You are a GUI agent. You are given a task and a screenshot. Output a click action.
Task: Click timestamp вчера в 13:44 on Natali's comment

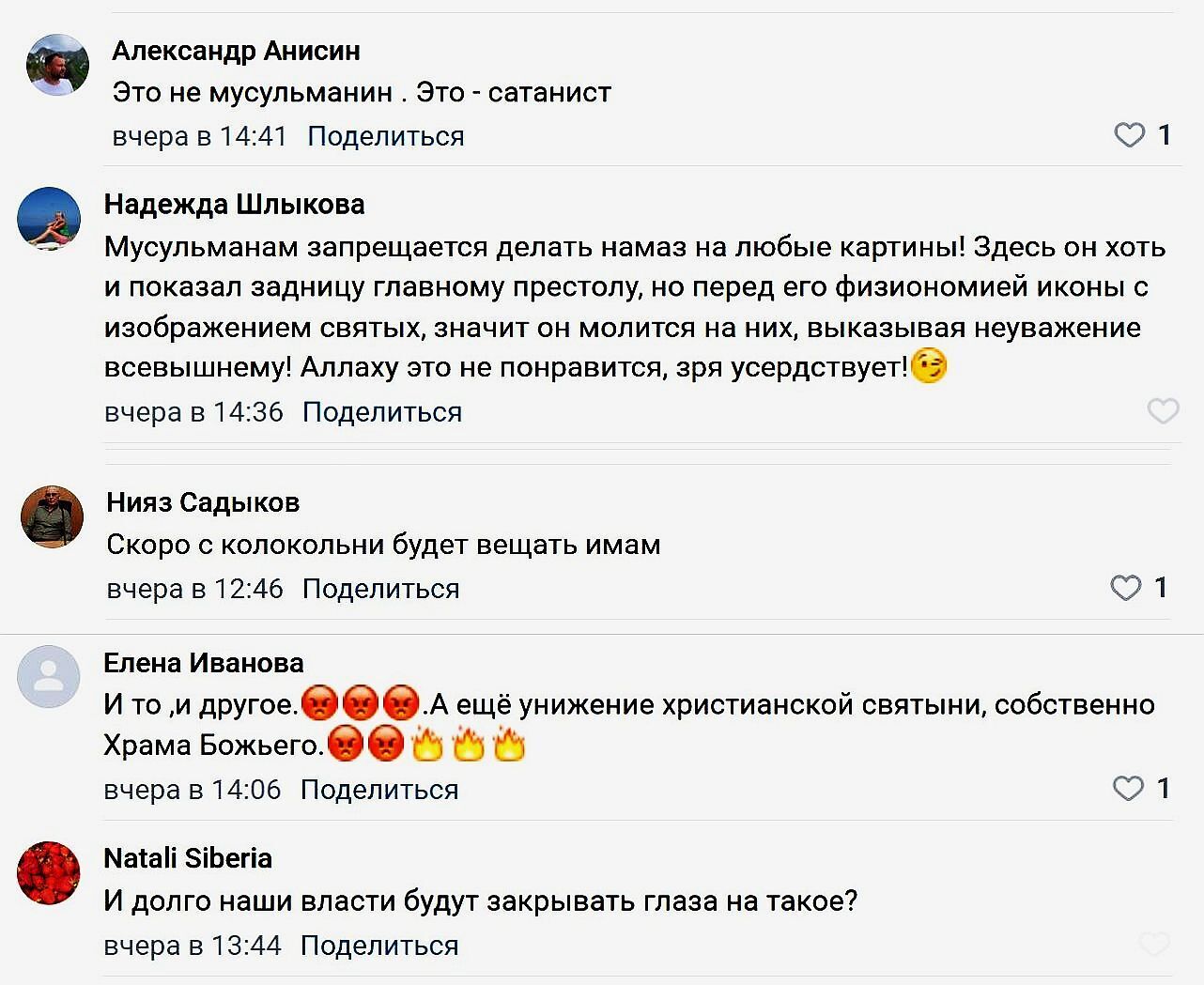[x=193, y=946]
